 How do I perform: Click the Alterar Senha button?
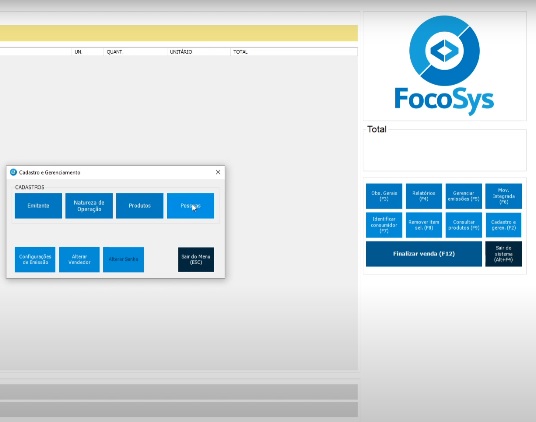(123, 260)
